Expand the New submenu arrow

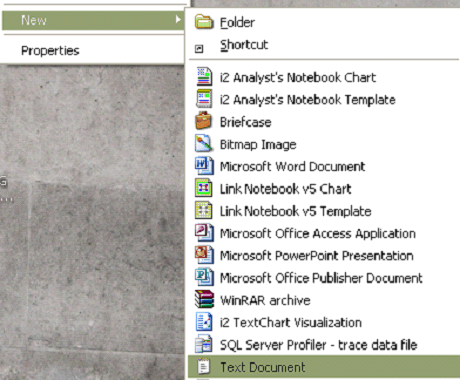click(178, 20)
